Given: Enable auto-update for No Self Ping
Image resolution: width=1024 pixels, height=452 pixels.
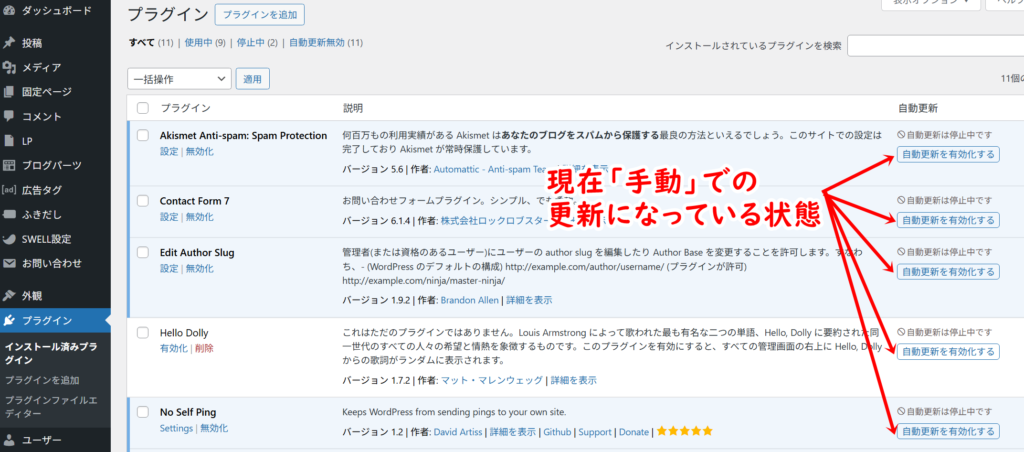Looking at the screenshot, I should coord(948,431).
